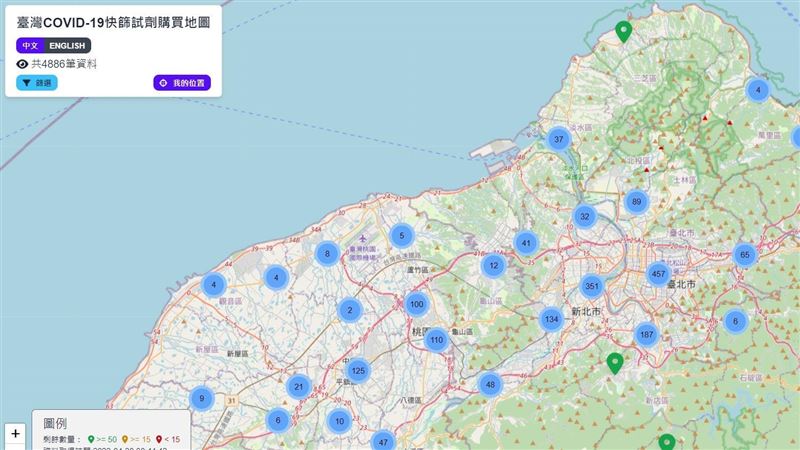Viewport: 800px width, 450px height.
Task: Click the 100 cluster marker
Action: [416, 304]
